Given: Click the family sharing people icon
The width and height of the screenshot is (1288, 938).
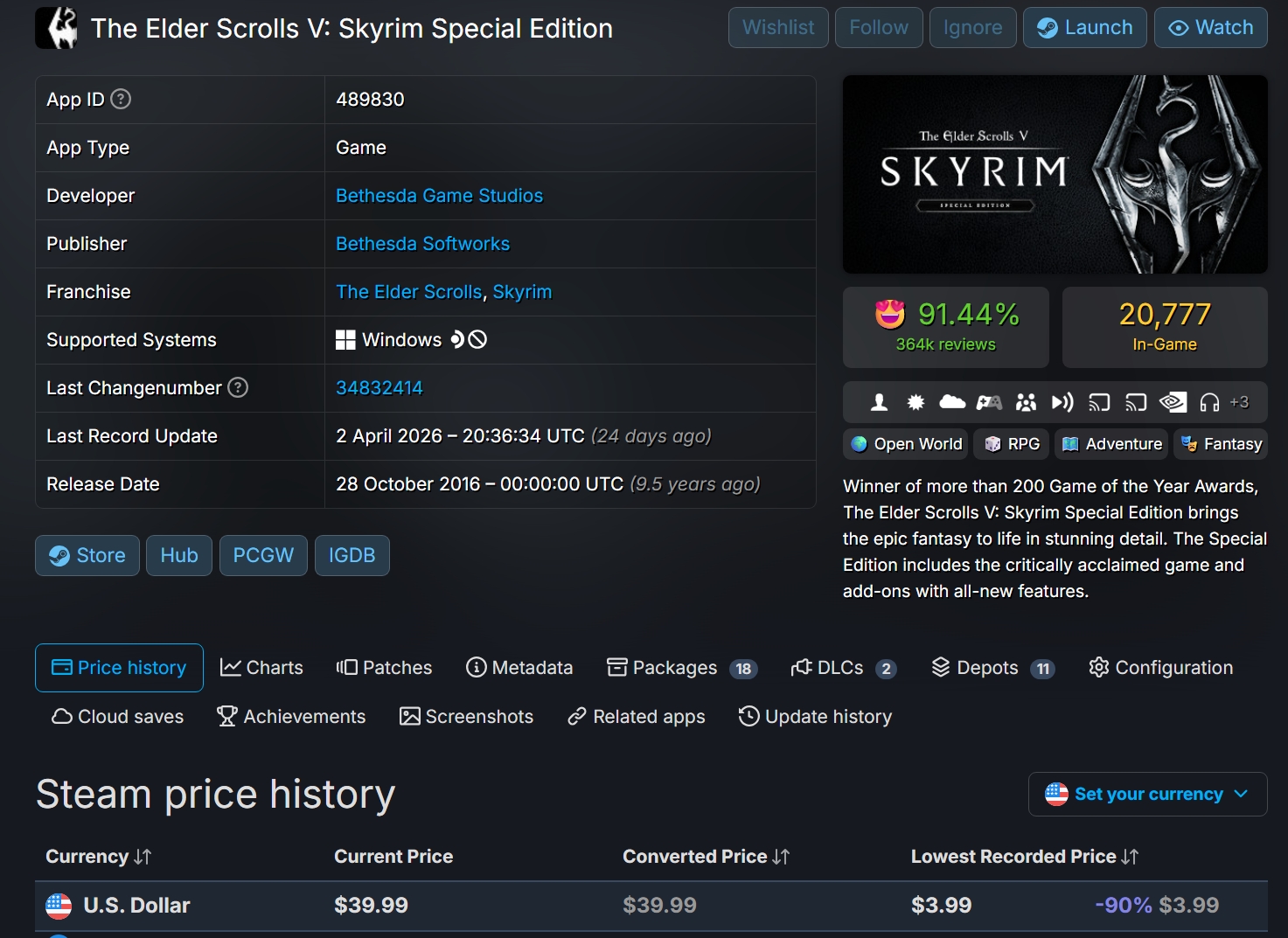Looking at the screenshot, I should click(x=1026, y=402).
